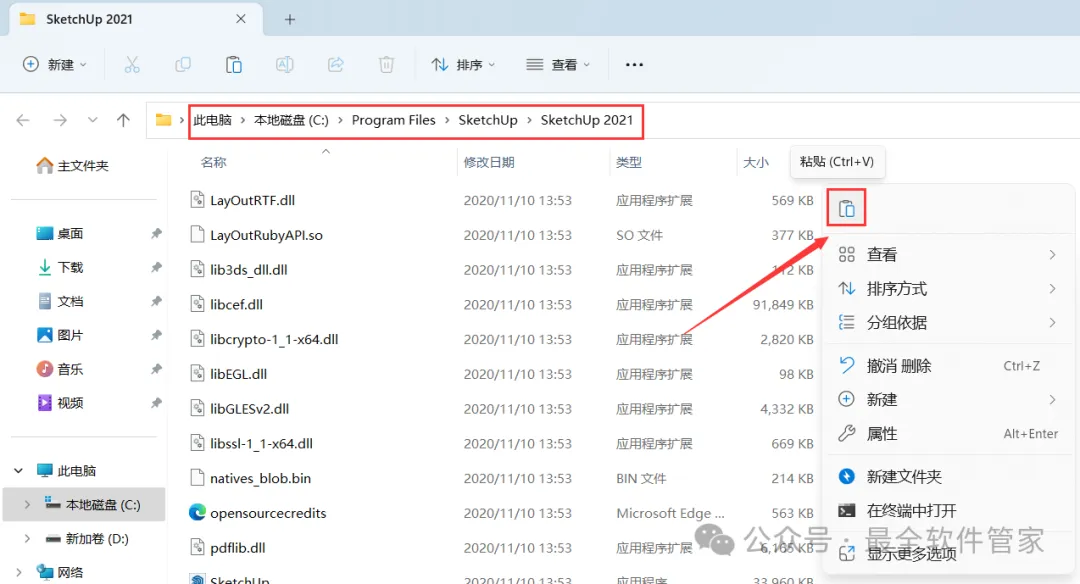Expand the 网络 tree node
Viewport: 1080px width, 584px height.
tap(19, 572)
